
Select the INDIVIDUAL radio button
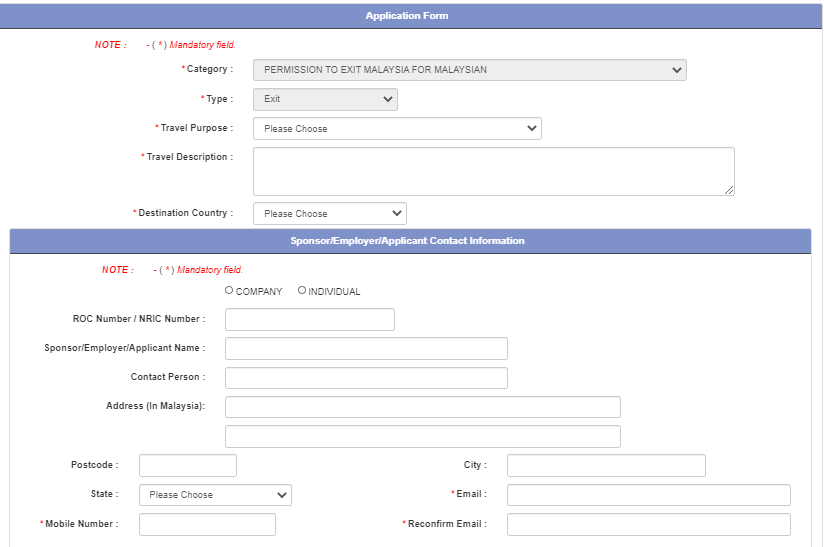302,291
